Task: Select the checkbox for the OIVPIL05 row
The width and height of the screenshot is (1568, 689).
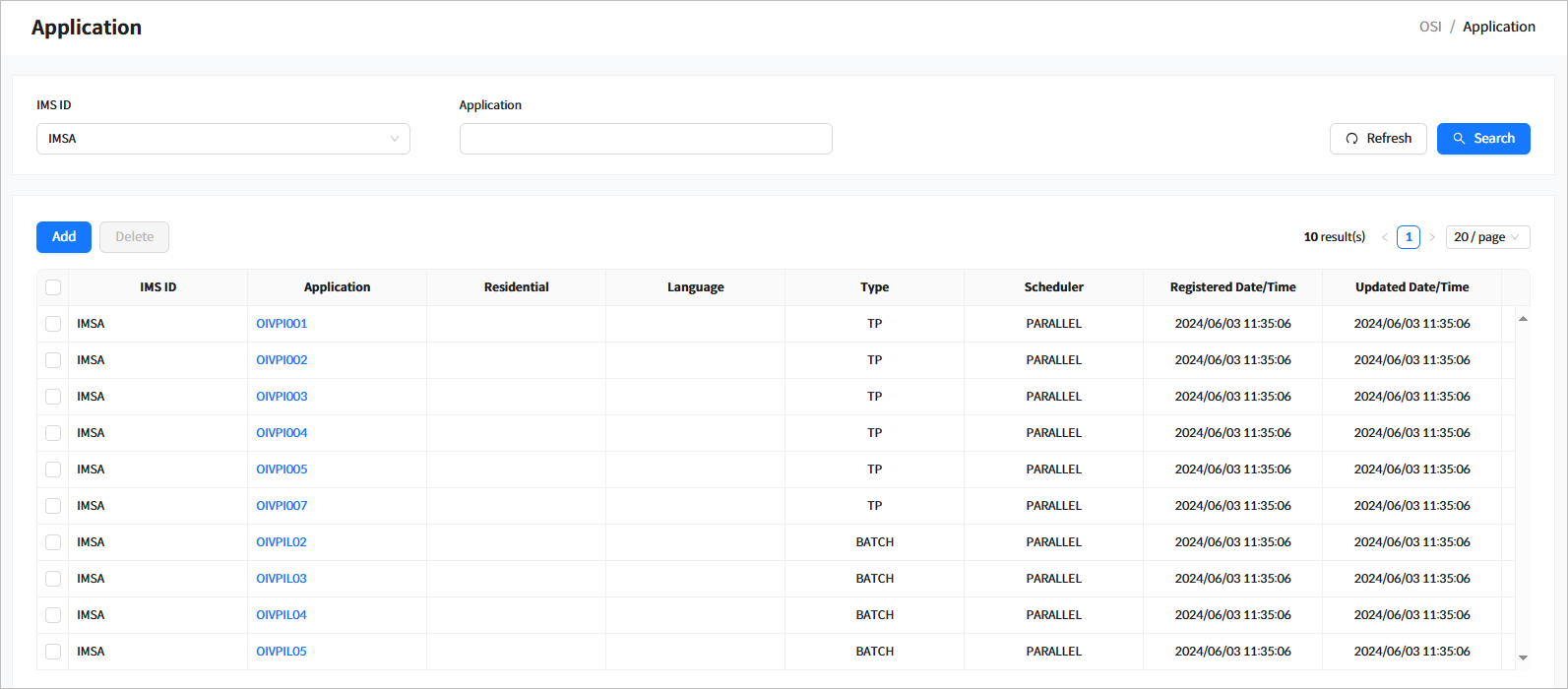Action: pos(53,652)
